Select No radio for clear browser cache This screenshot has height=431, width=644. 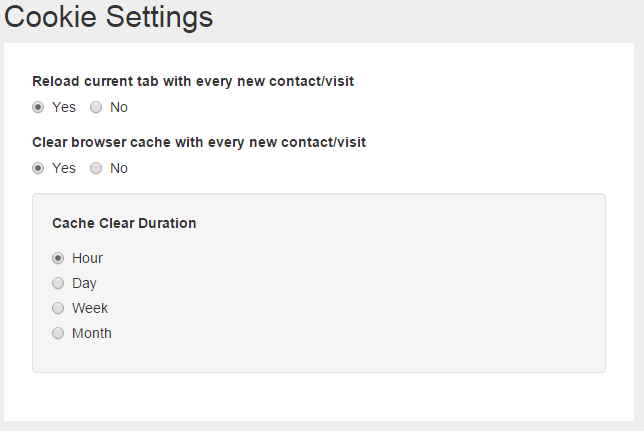(x=96, y=168)
